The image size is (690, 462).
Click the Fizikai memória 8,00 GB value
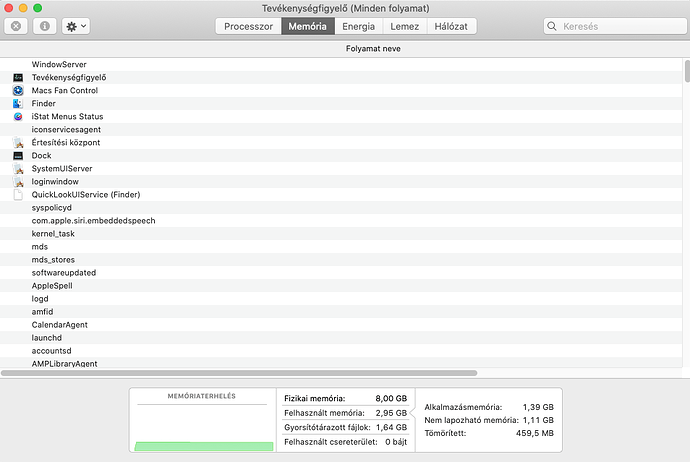coord(391,399)
